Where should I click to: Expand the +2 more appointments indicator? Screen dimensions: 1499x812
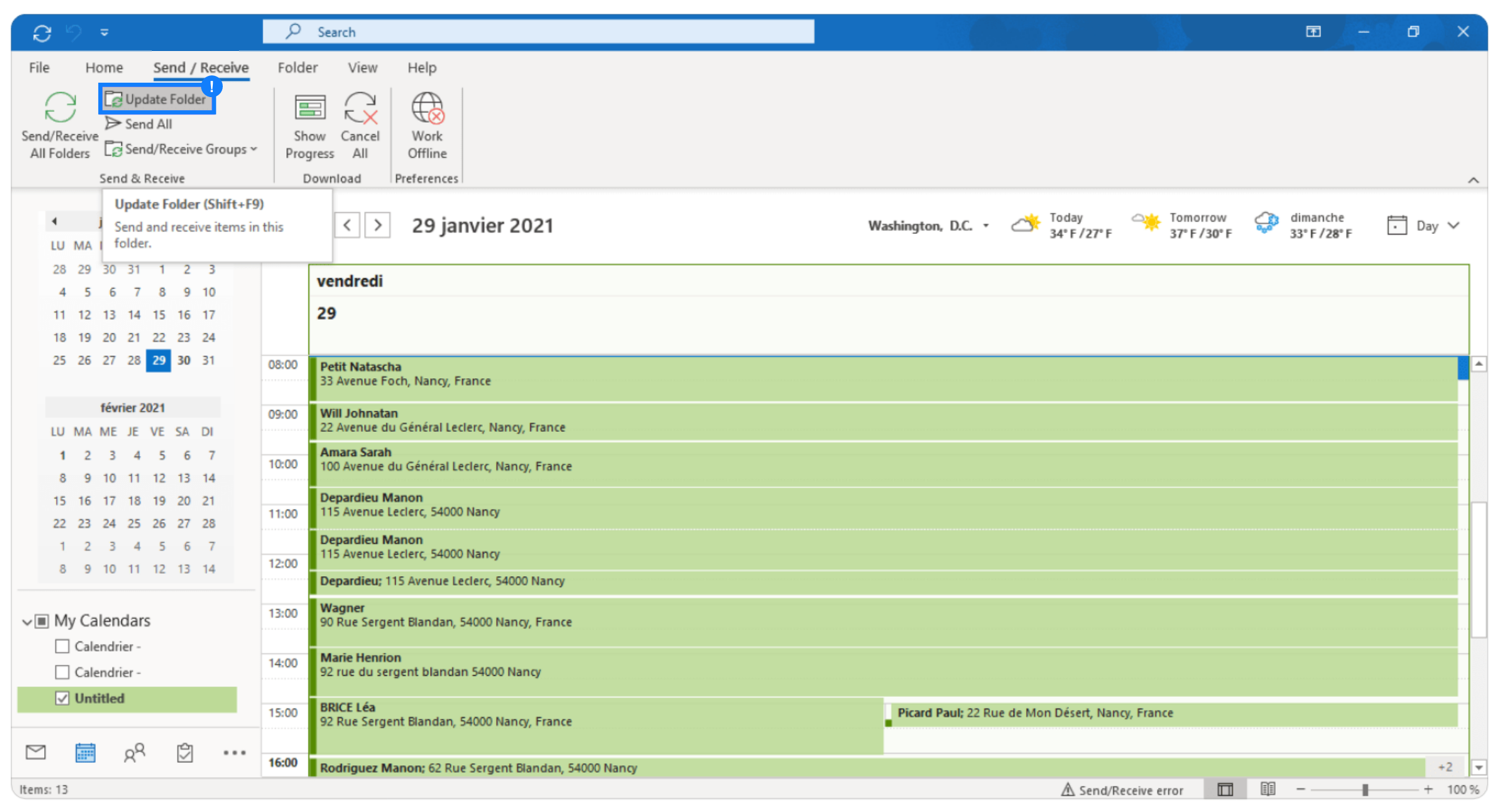point(1445,767)
